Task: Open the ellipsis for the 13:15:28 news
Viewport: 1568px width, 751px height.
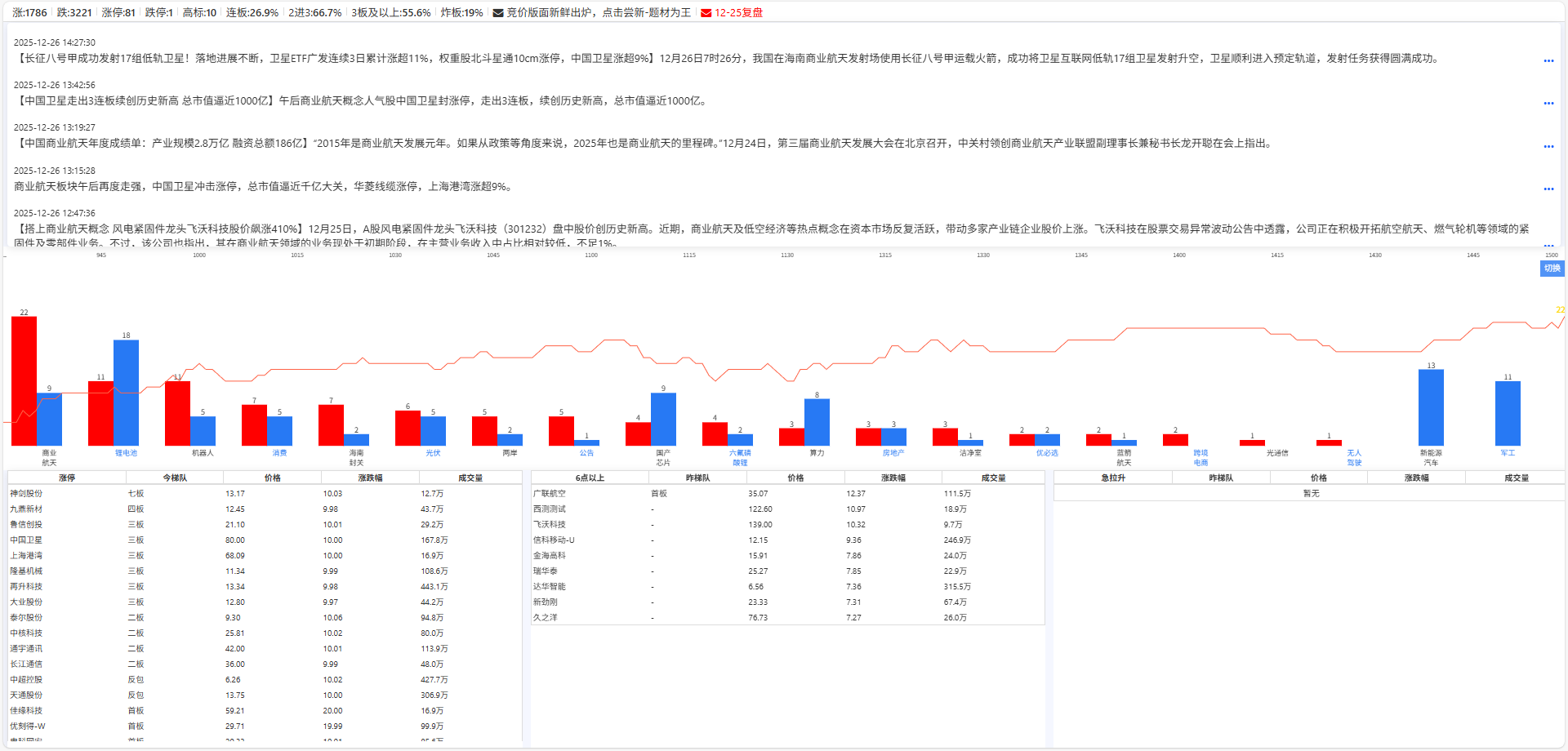Action: click(1548, 189)
